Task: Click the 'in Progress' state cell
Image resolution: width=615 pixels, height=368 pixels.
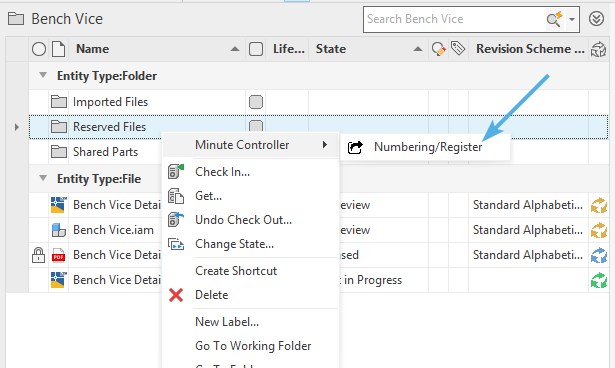Action: (x=373, y=280)
